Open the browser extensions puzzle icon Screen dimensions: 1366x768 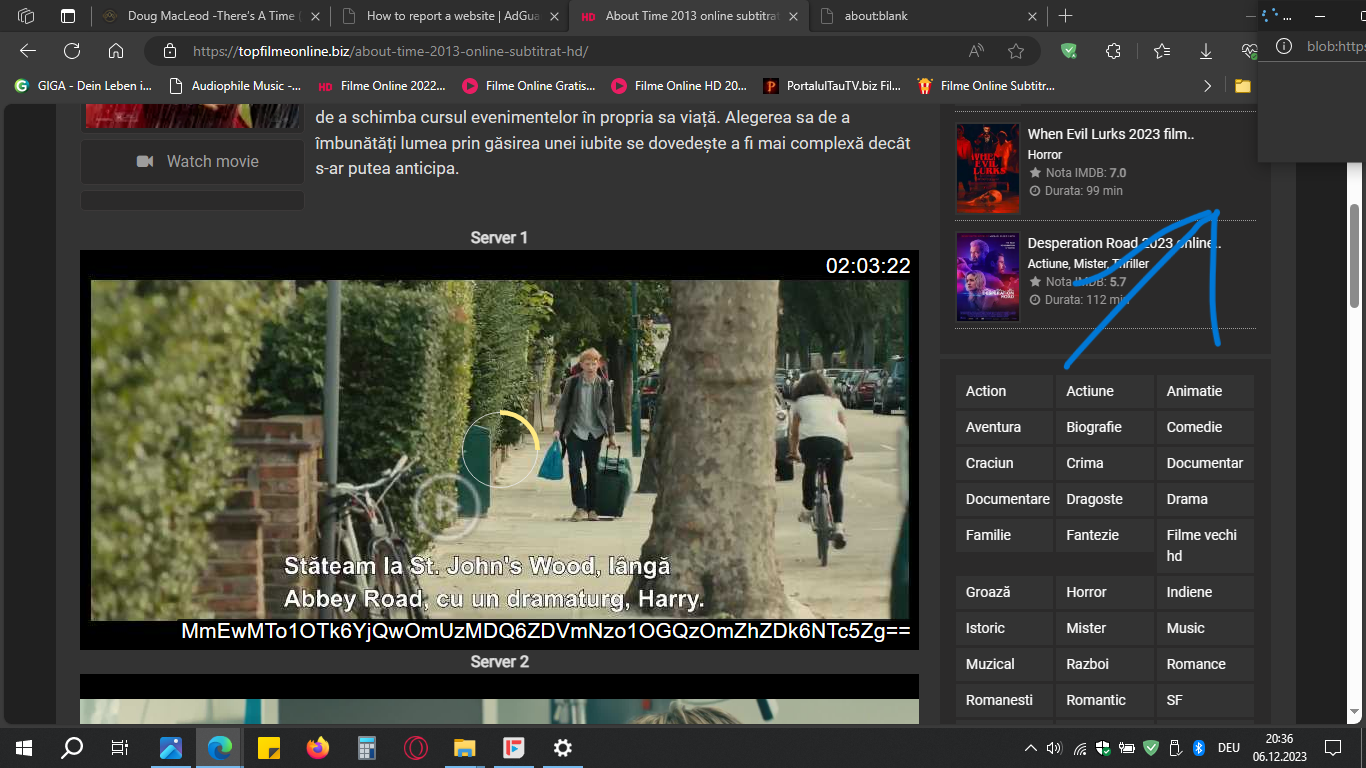1113,51
